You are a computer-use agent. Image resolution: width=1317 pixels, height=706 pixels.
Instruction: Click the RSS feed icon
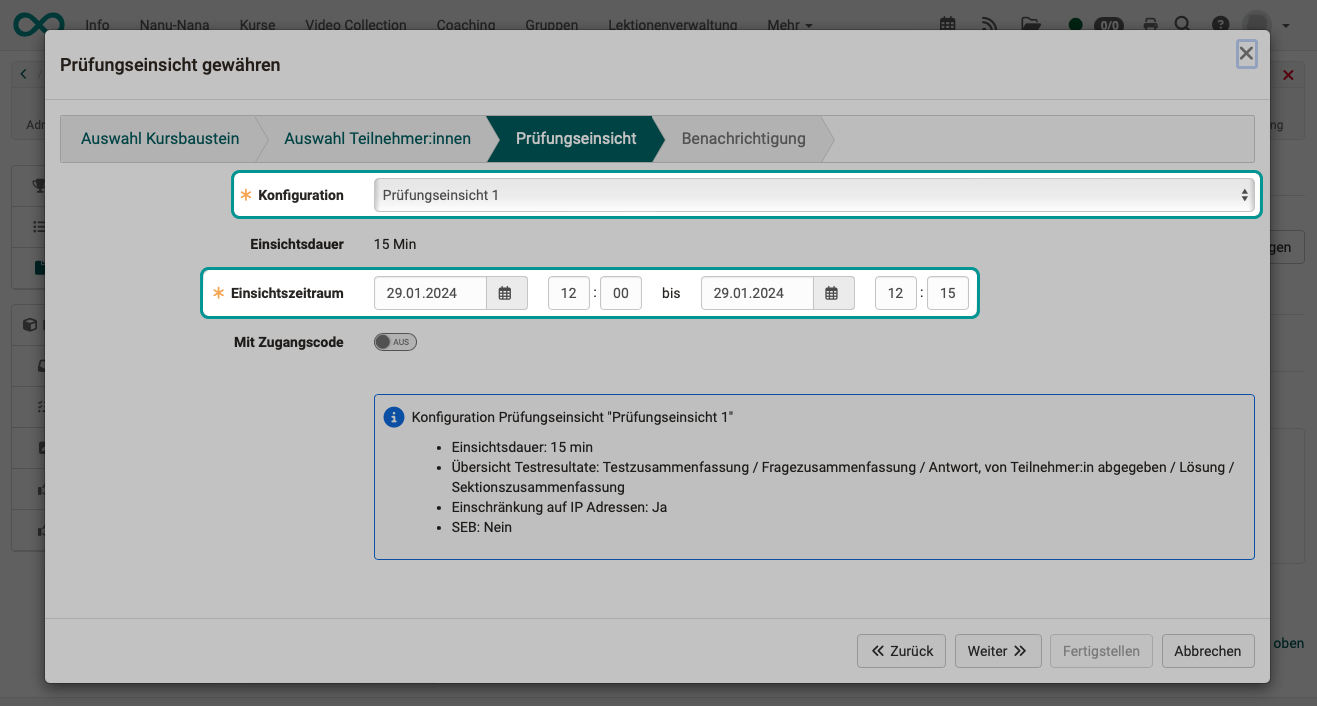(x=989, y=21)
